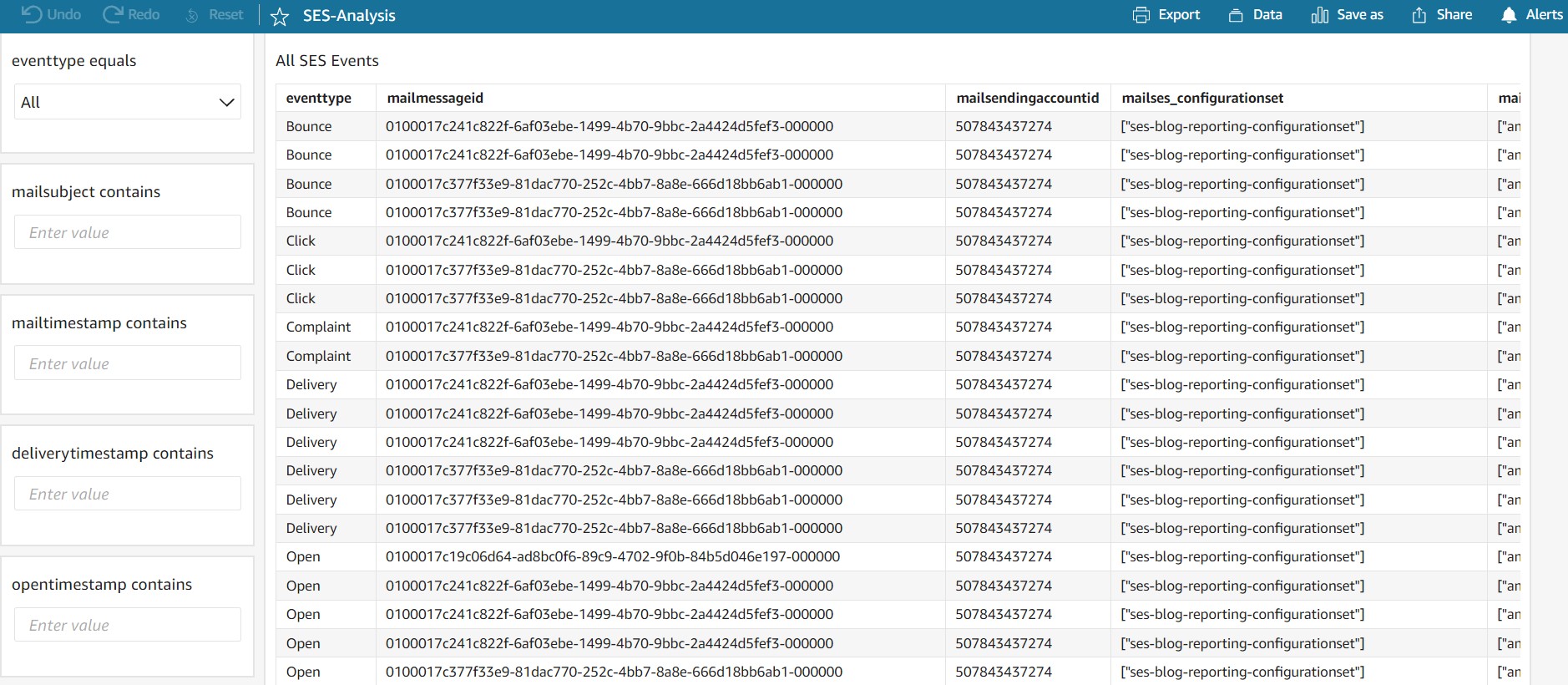Star the SES-Analysis as favorite

[x=280, y=16]
